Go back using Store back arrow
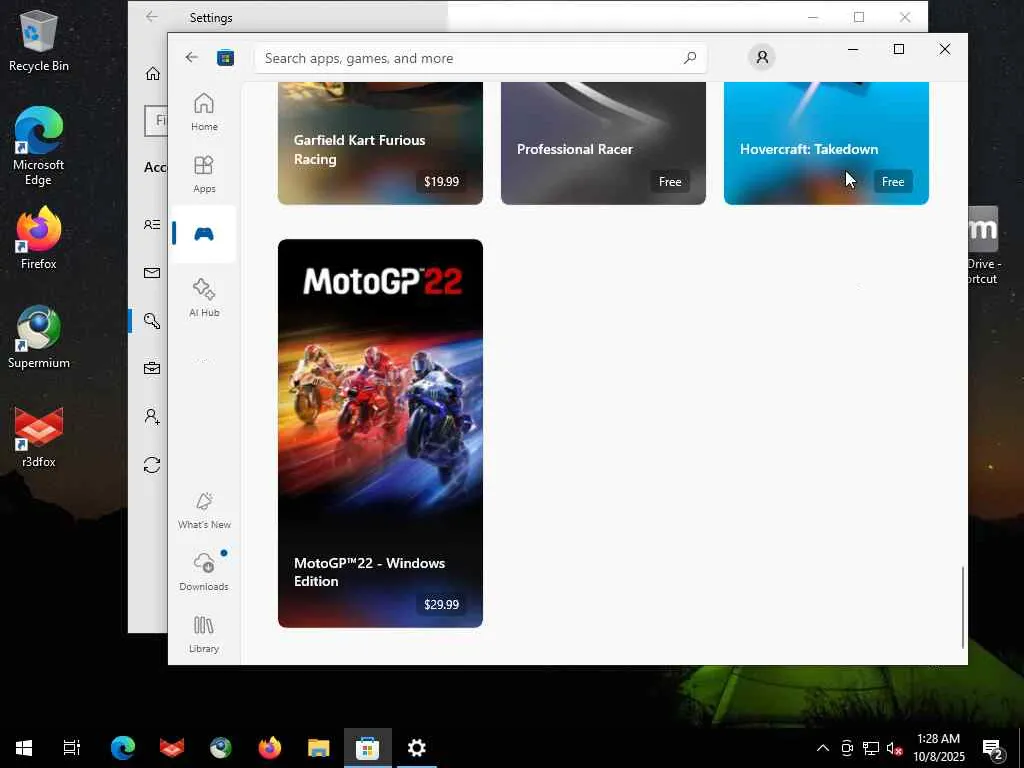The height and width of the screenshot is (768, 1024). 192,58
